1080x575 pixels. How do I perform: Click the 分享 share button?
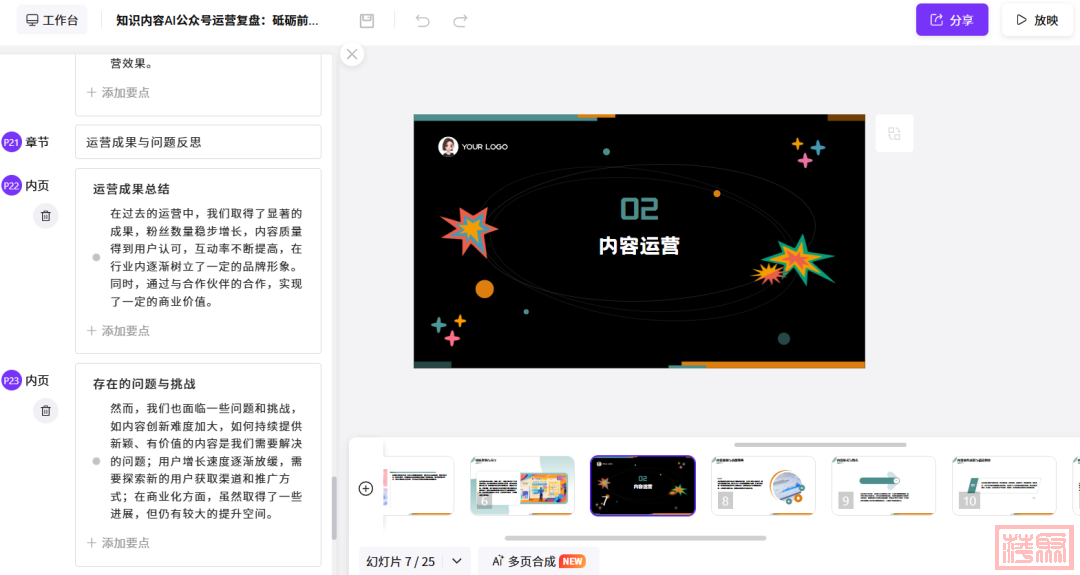pyautogui.click(x=951, y=20)
